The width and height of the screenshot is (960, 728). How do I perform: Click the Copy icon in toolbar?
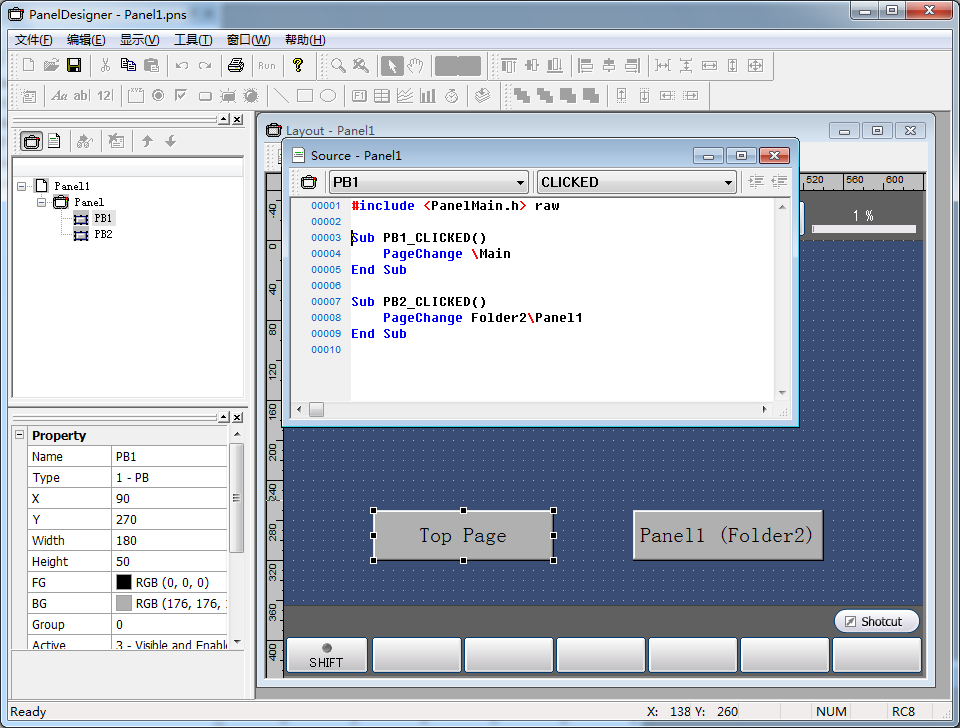click(x=128, y=66)
